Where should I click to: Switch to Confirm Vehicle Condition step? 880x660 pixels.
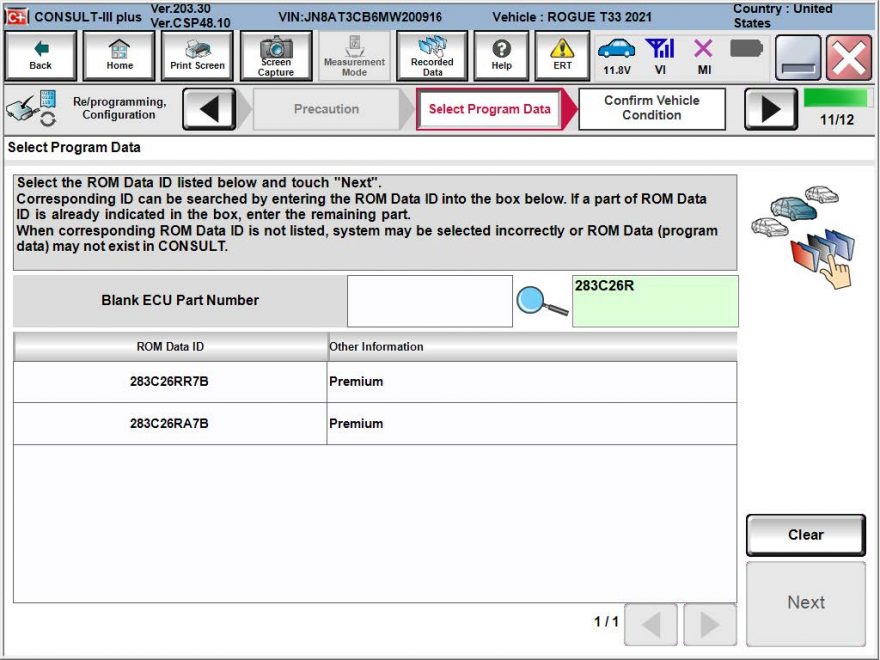click(652, 109)
